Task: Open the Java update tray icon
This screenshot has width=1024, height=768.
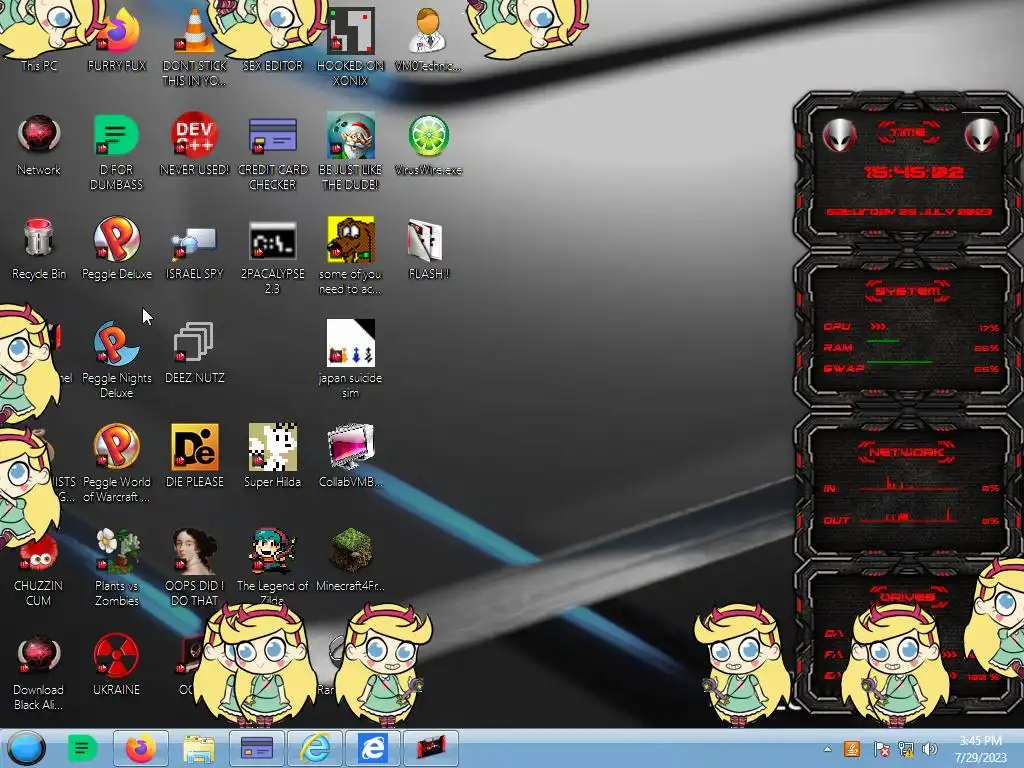Action: point(852,749)
